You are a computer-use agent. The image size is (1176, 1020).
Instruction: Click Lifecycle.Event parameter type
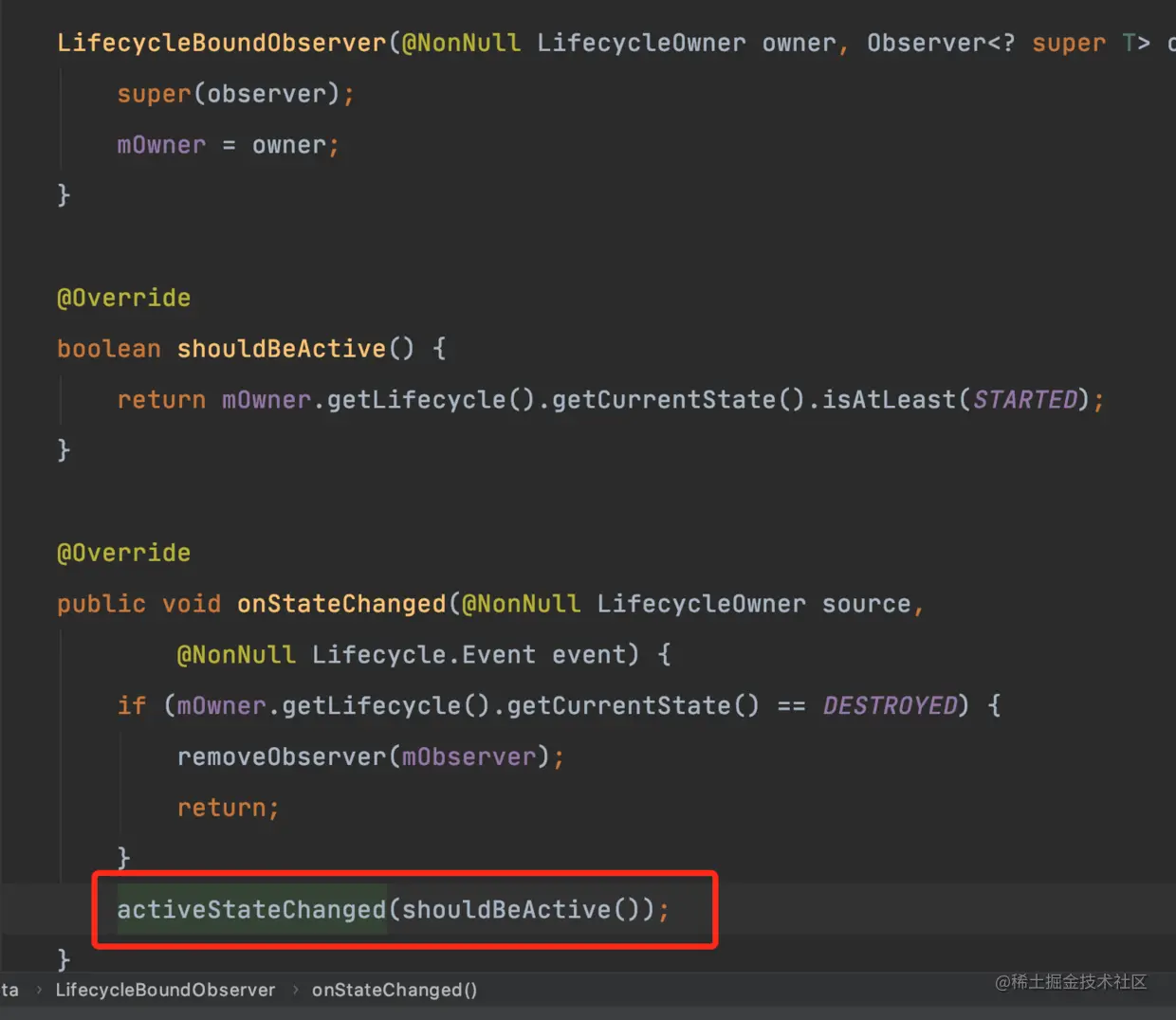(x=424, y=655)
